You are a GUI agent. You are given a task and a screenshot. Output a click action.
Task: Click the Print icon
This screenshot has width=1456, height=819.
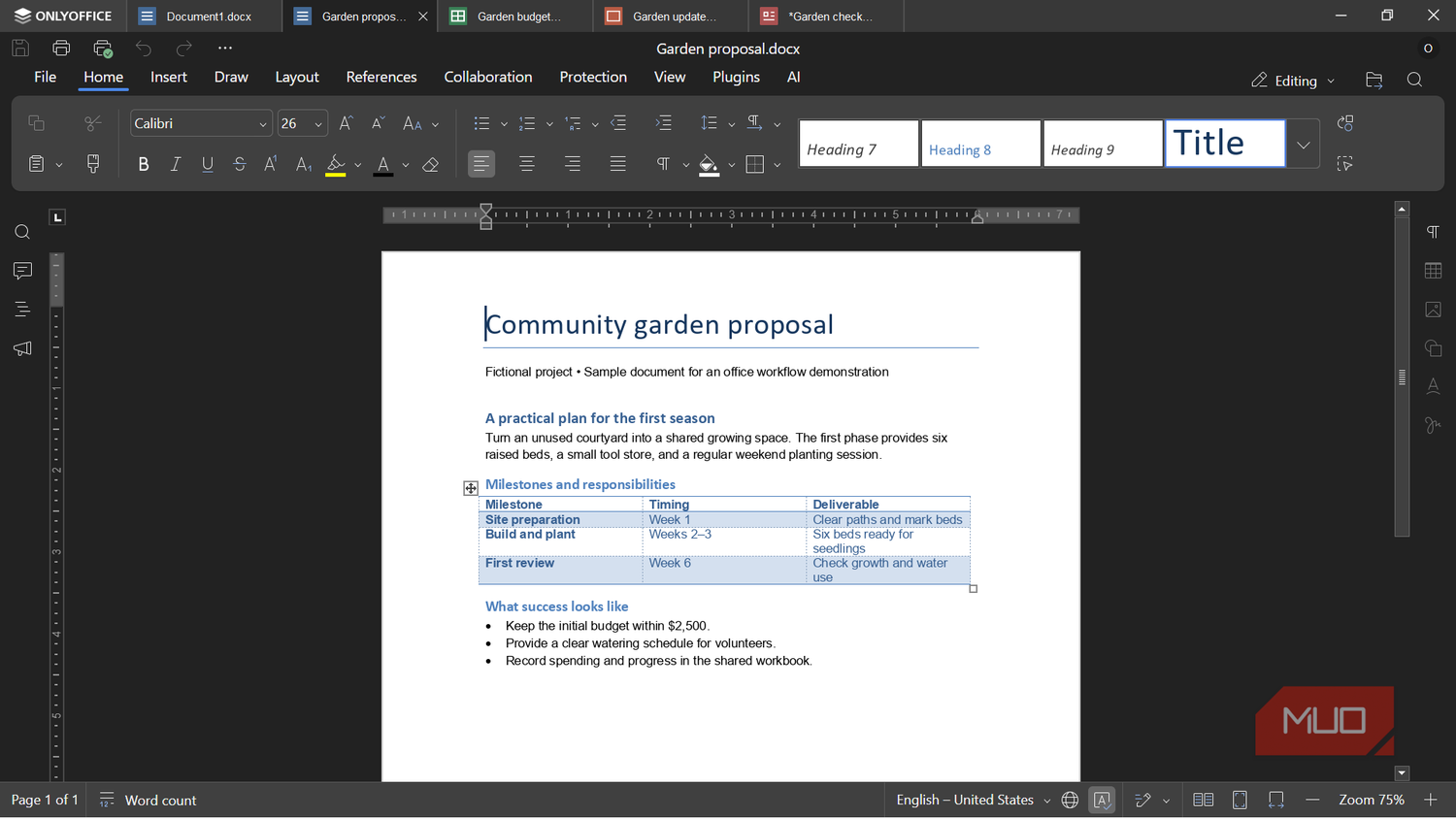[61, 49]
